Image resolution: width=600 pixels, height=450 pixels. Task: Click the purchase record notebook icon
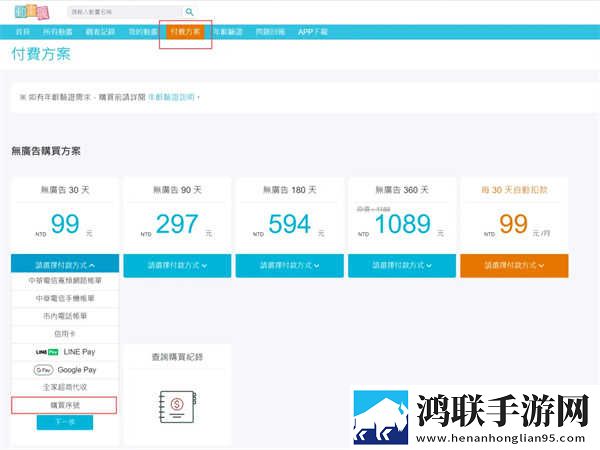coord(178,406)
